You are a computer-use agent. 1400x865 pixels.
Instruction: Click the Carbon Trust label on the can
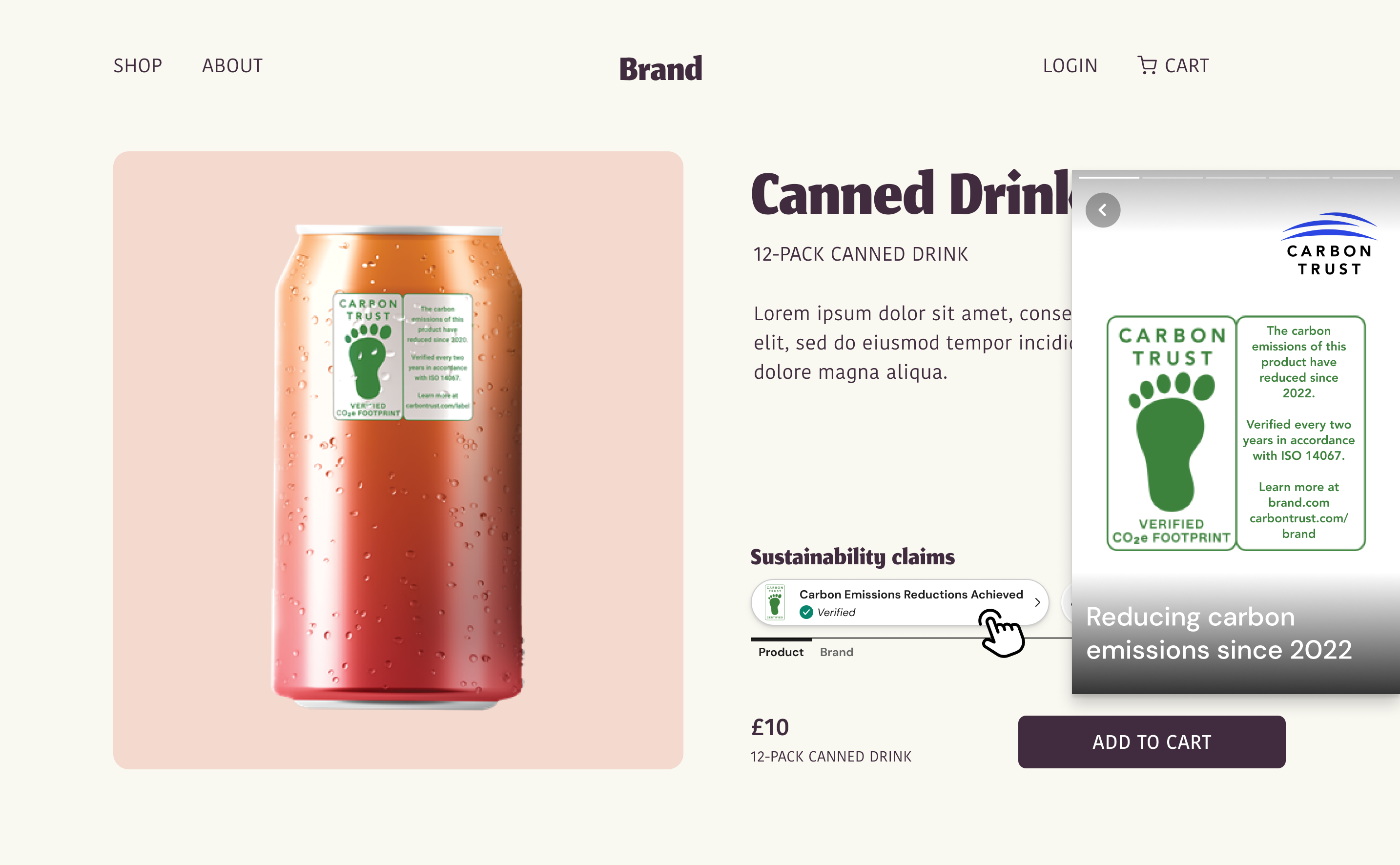[403, 357]
